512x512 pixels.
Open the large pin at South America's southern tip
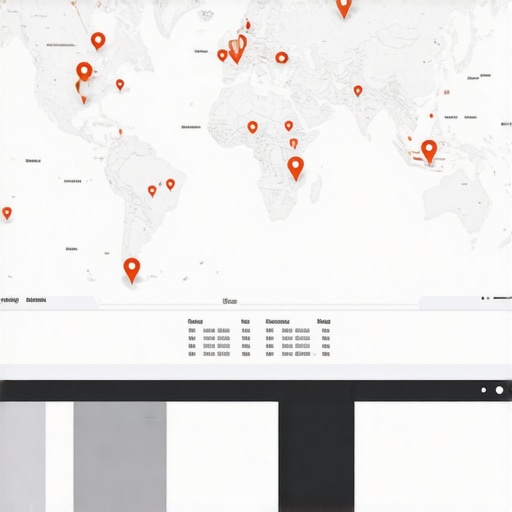click(132, 270)
